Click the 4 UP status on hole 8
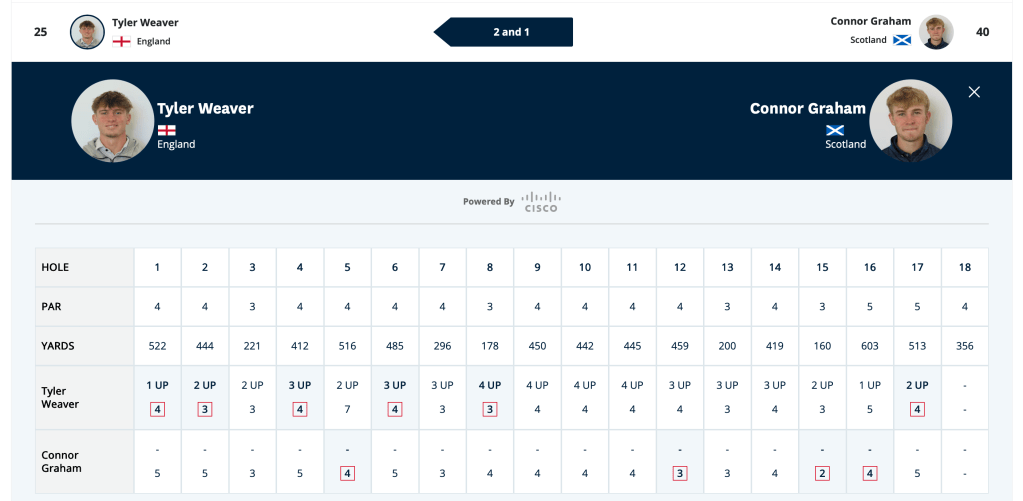Viewport: 1023px width, 501px height. tap(489, 385)
